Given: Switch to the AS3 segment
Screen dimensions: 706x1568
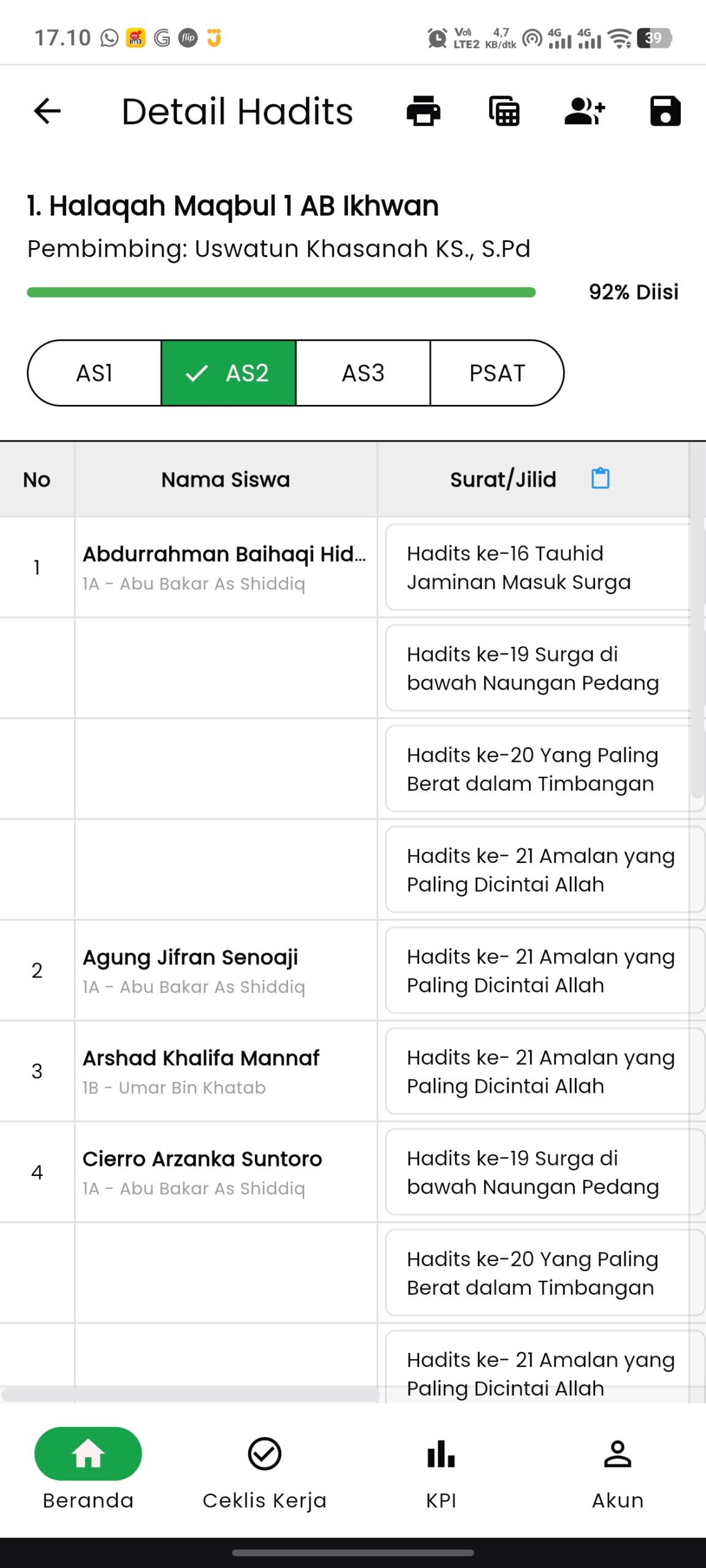Looking at the screenshot, I should click(363, 373).
